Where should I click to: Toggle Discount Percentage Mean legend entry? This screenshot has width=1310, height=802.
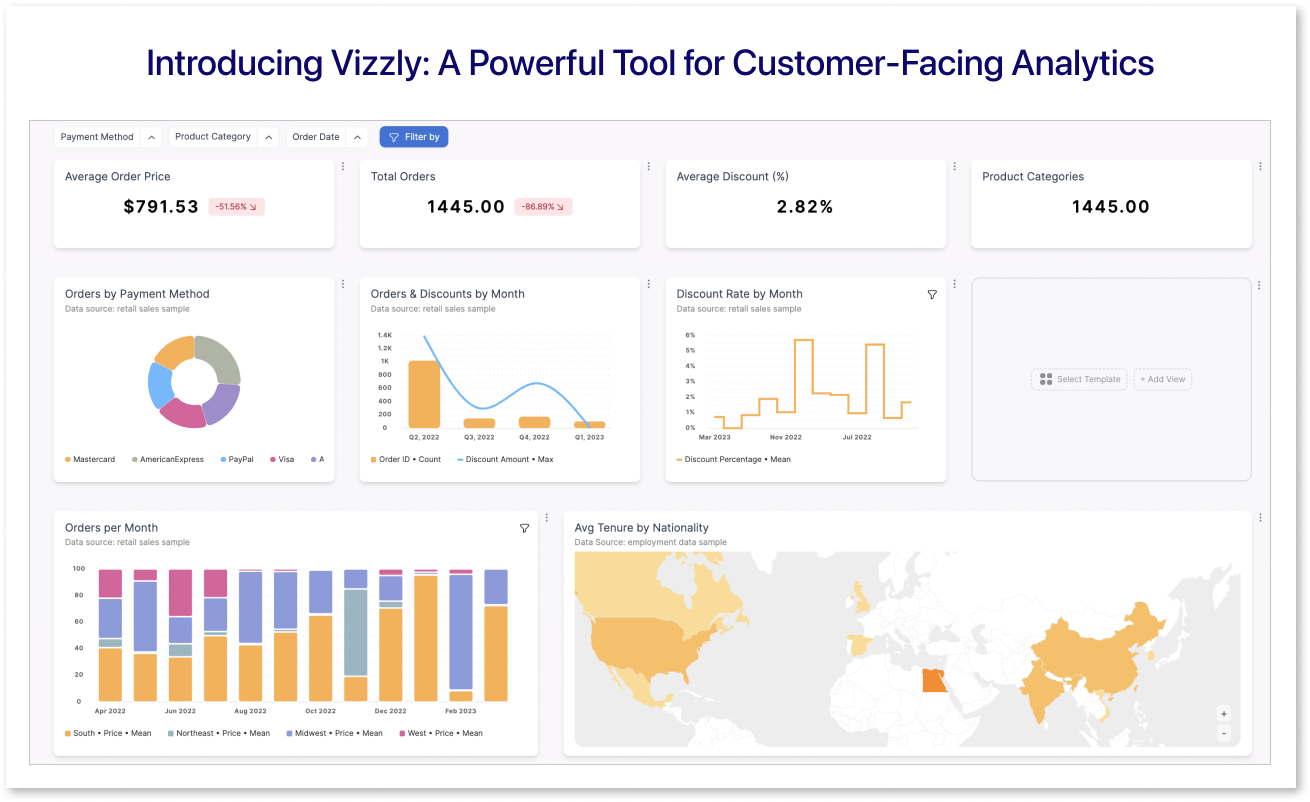(733, 460)
